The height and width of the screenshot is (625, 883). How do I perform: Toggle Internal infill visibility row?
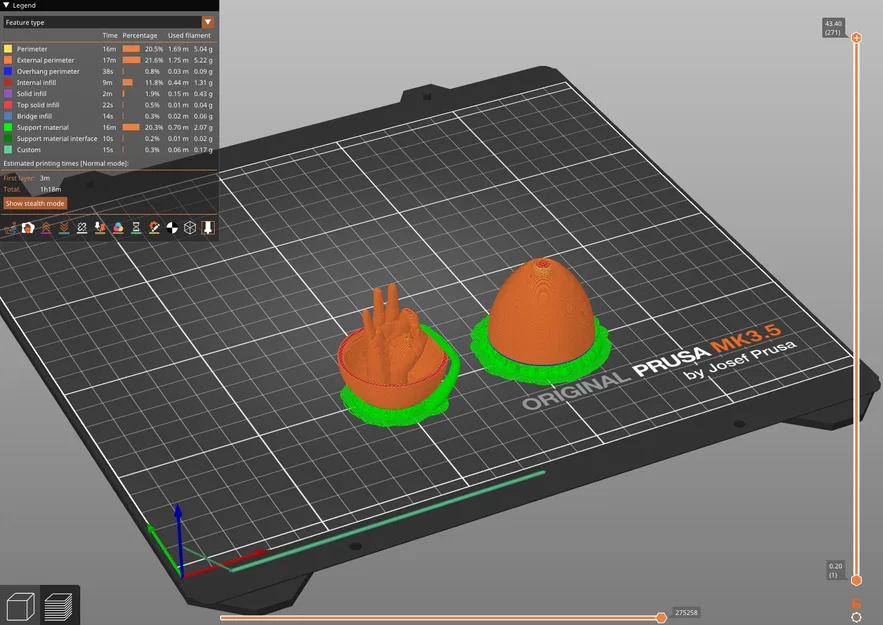[x=109, y=83]
